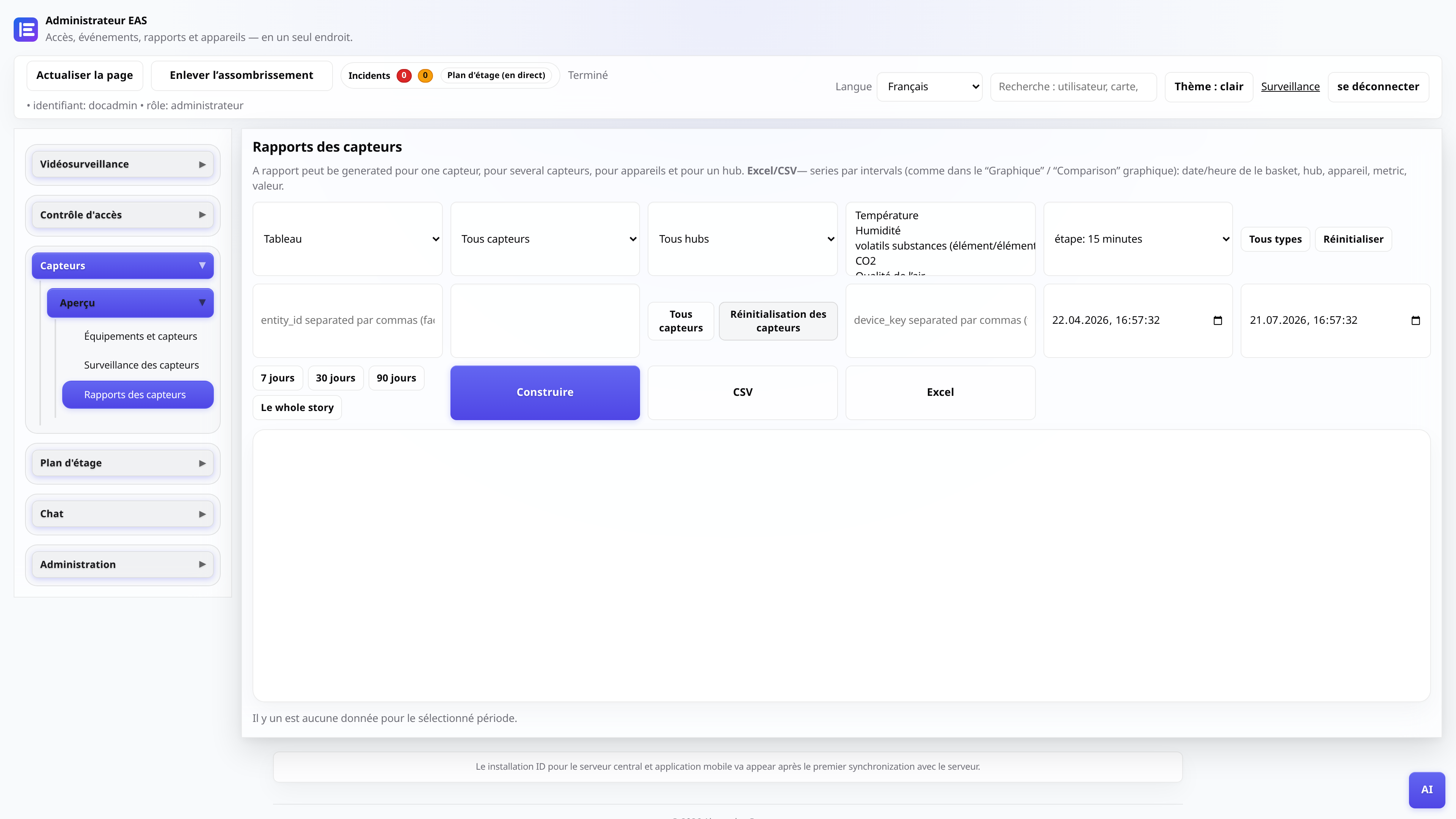Follow the Surveillance link in header
This screenshot has height=819, width=1456.
[x=1290, y=86]
